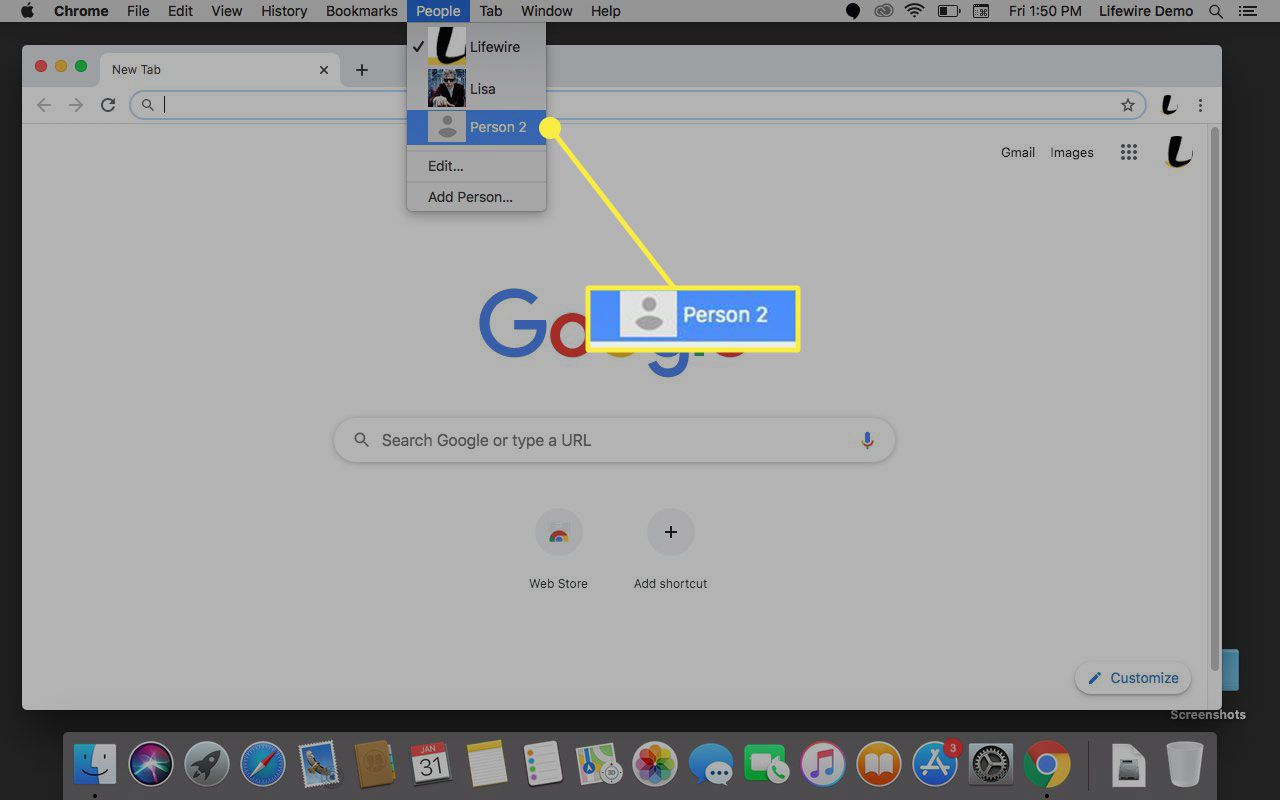This screenshot has width=1280, height=800.
Task: Focus the address bar
Action: (x=636, y=105)
